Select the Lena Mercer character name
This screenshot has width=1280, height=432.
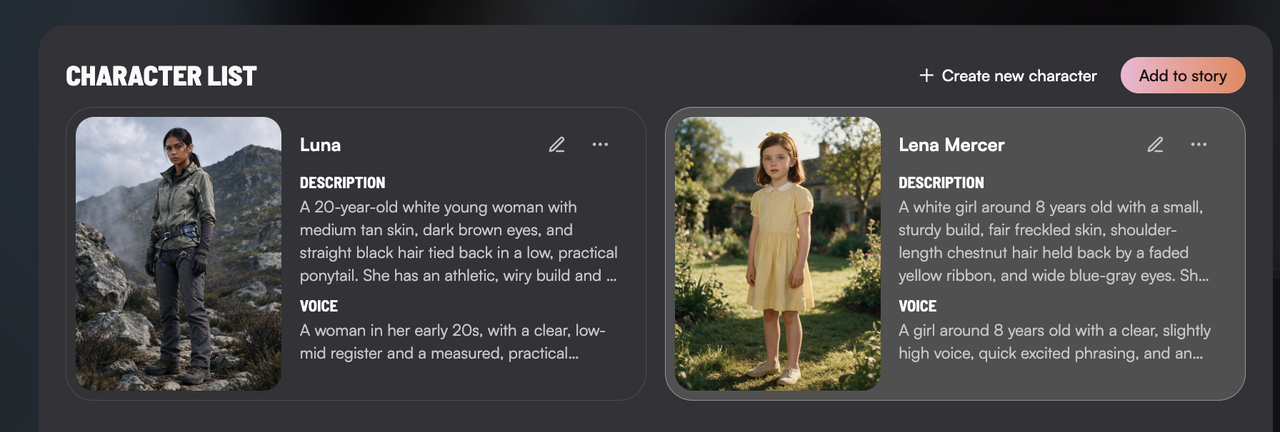951,145
